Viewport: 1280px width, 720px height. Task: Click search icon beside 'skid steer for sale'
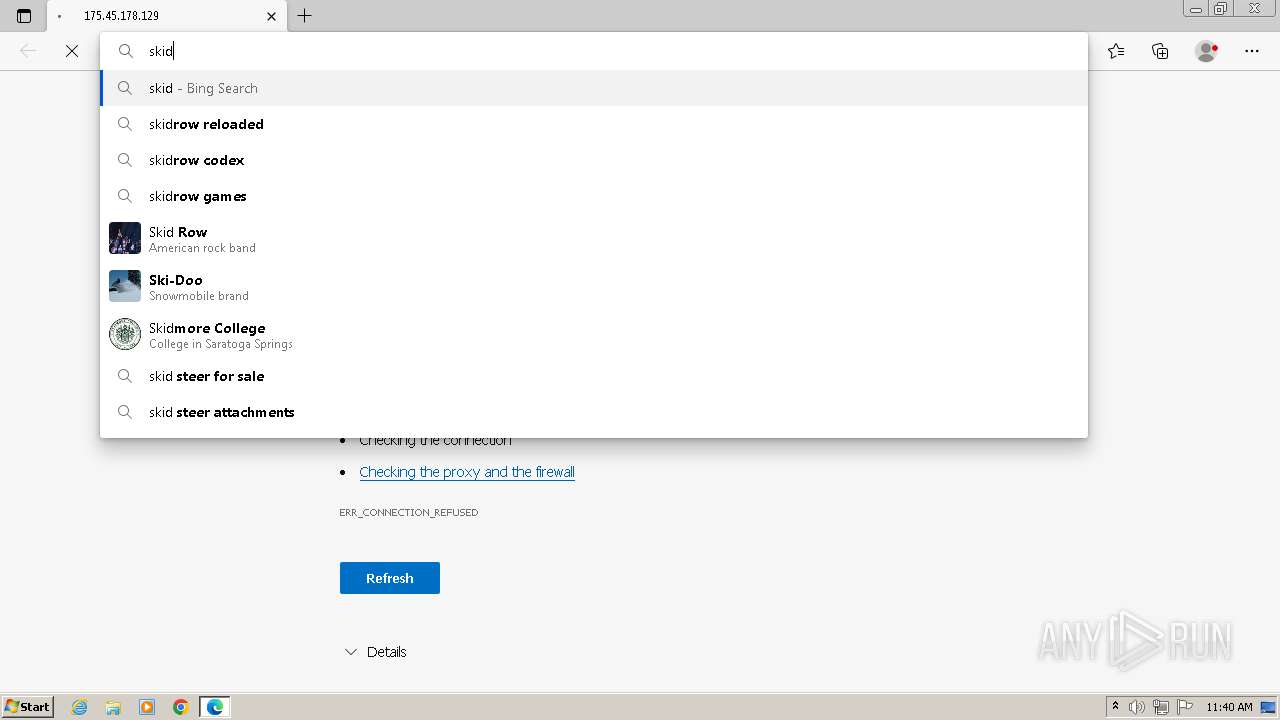125,376
